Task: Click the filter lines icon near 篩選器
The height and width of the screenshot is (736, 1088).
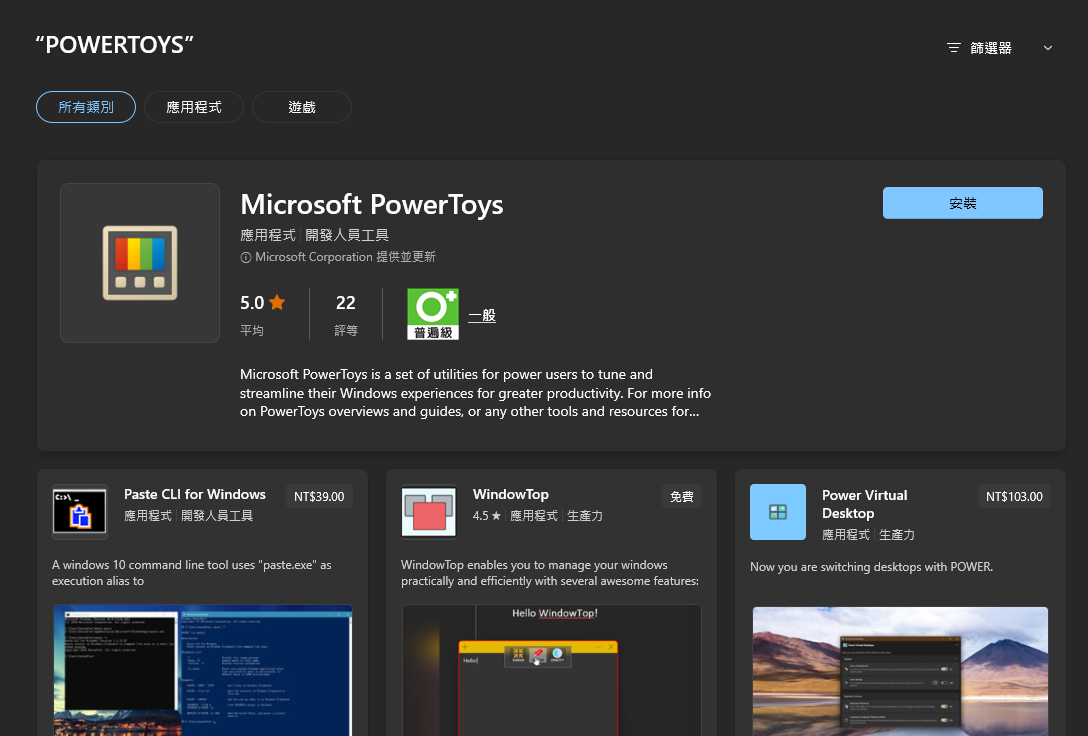Action: tap(953, 48)
